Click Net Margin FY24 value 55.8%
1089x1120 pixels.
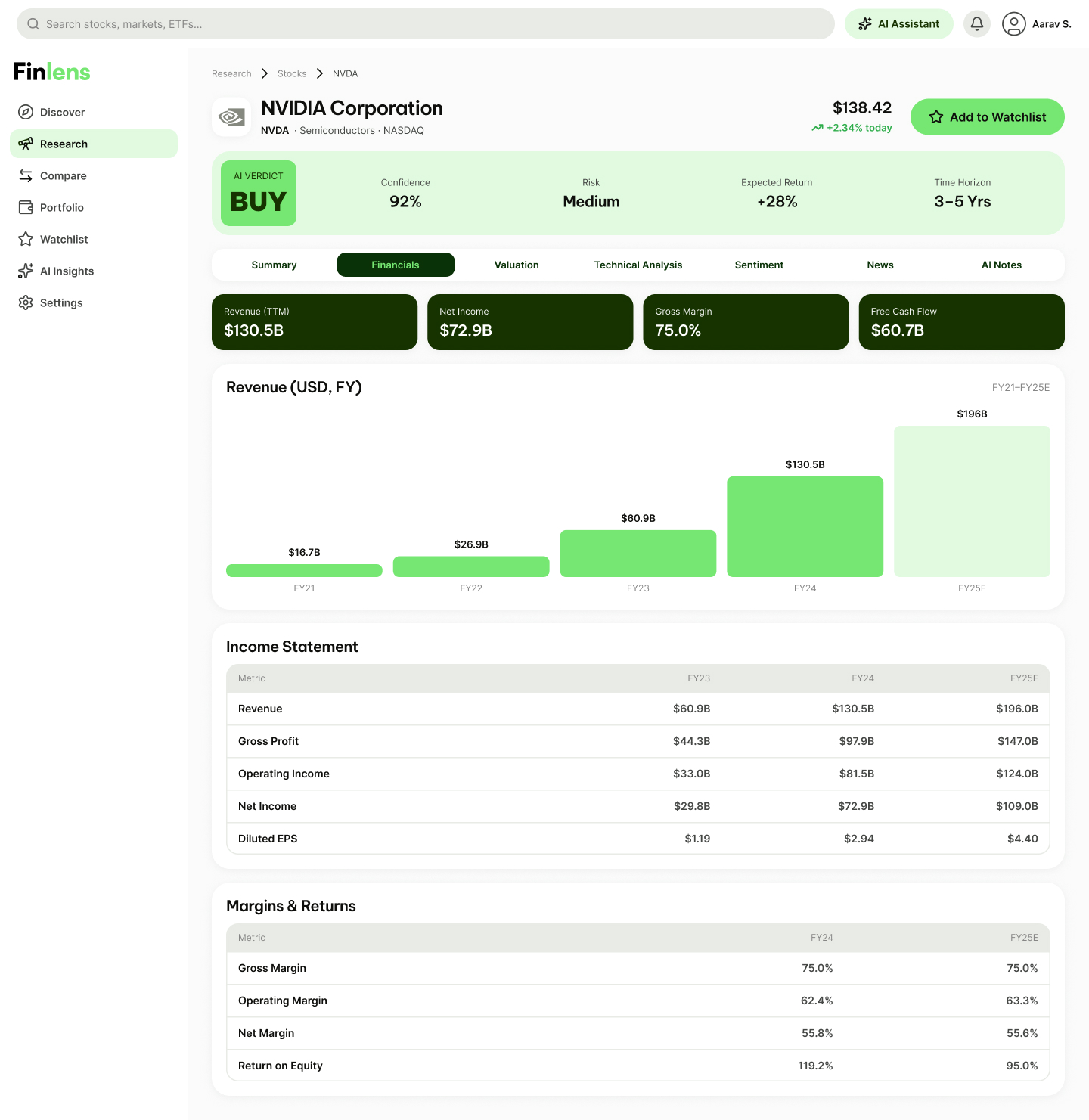point(818,1033)
